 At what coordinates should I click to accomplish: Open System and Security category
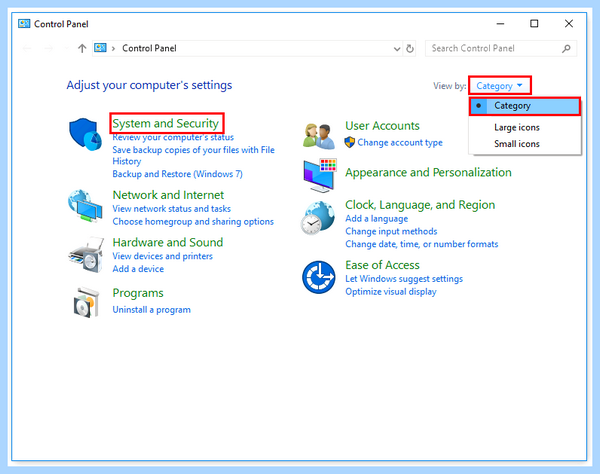point(166,124)
